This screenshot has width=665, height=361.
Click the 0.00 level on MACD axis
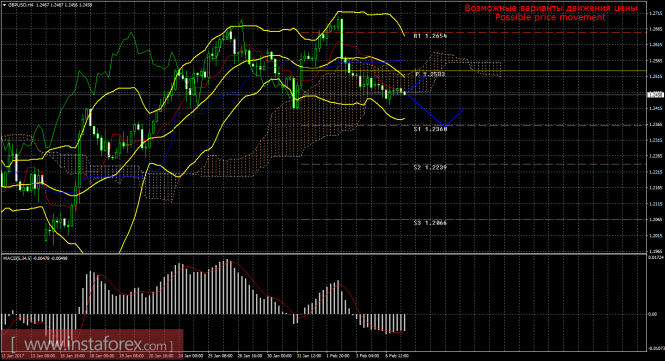click(653, 314)
